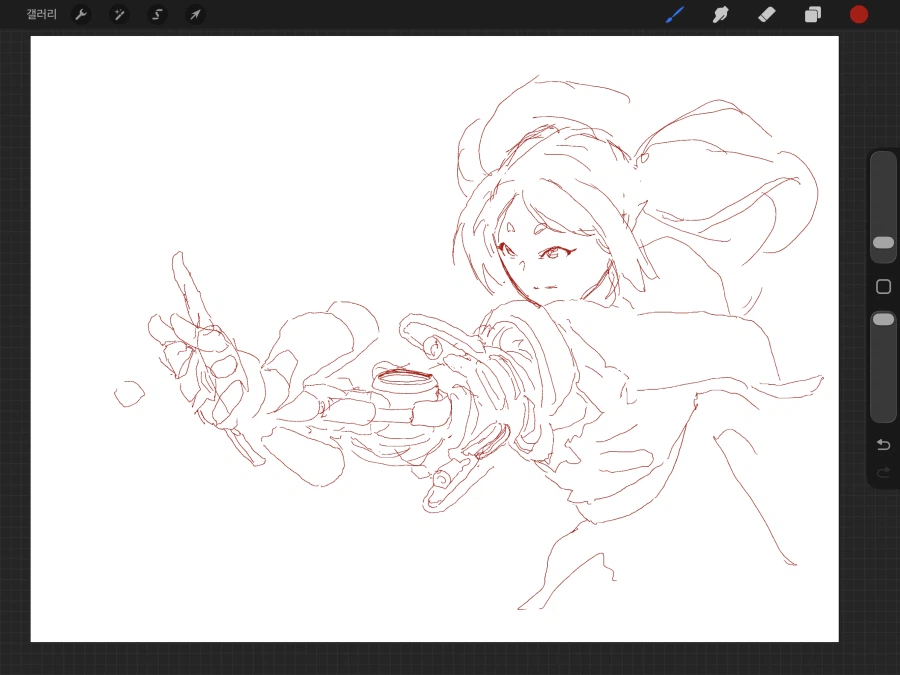
Task: Tap the square Modify button in sidebar
Action: (883, 287)
